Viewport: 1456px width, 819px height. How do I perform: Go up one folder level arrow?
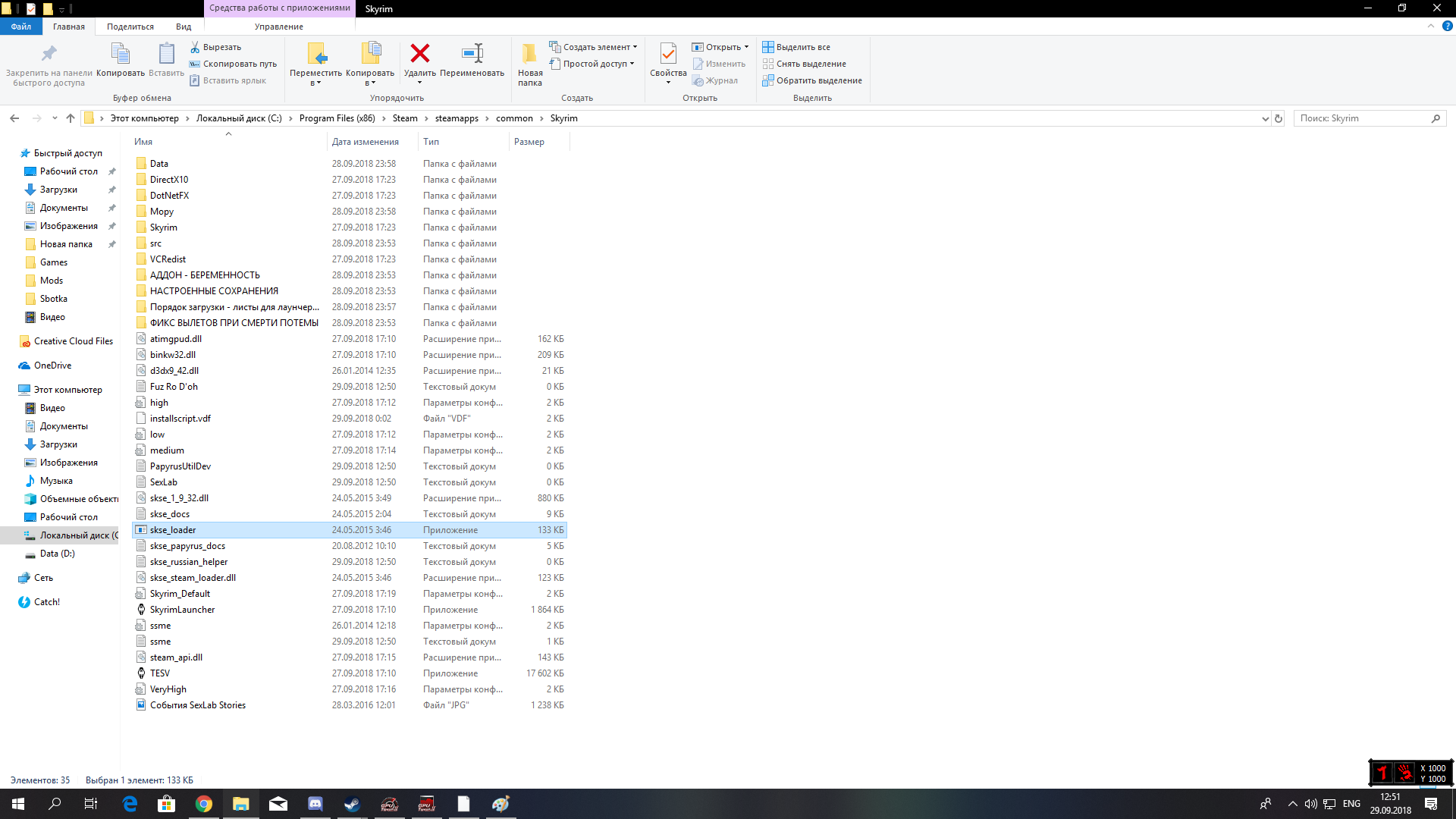pyautogui.click(x=71, y=118)
